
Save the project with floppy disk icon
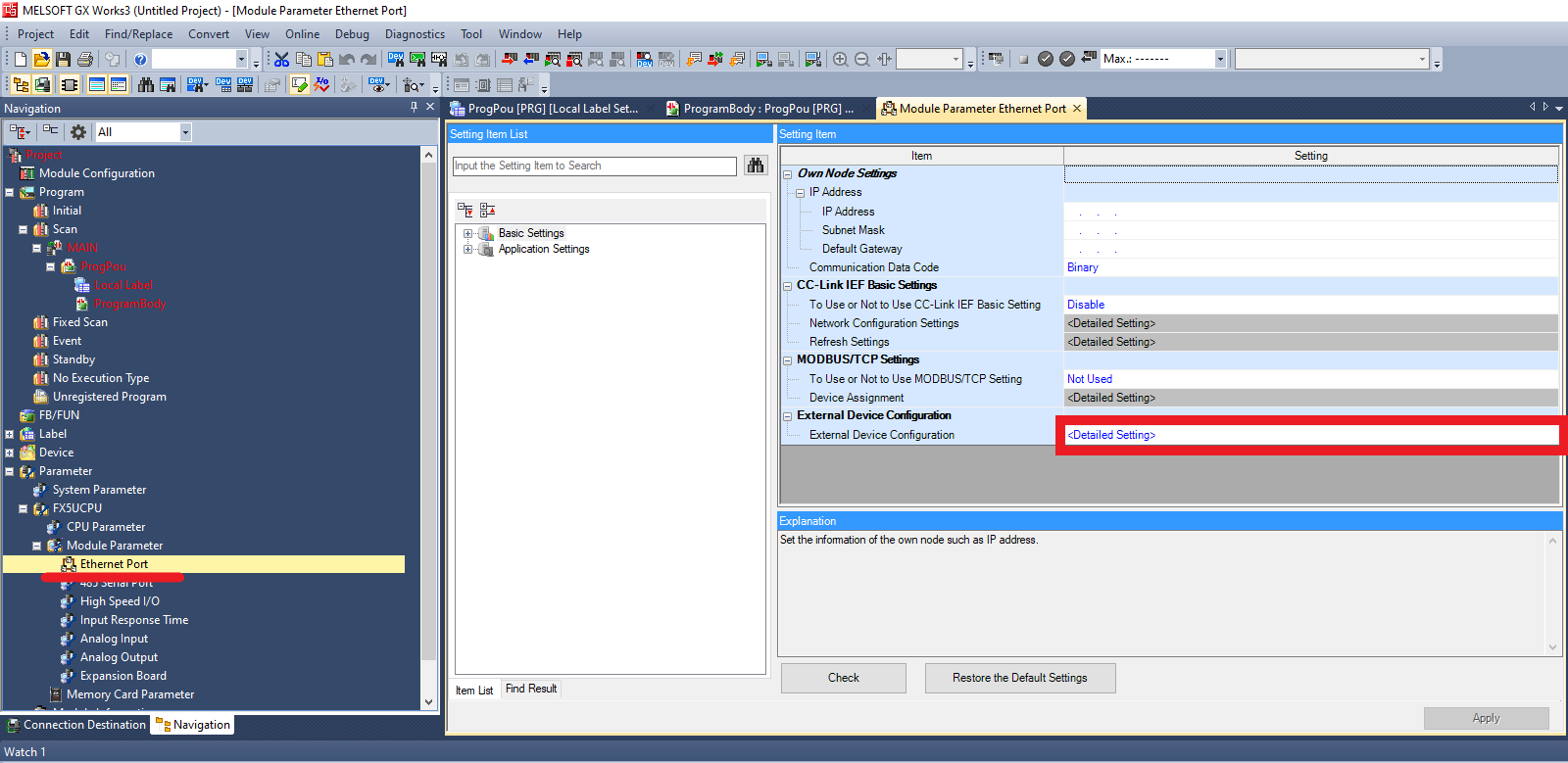point(63,60)
